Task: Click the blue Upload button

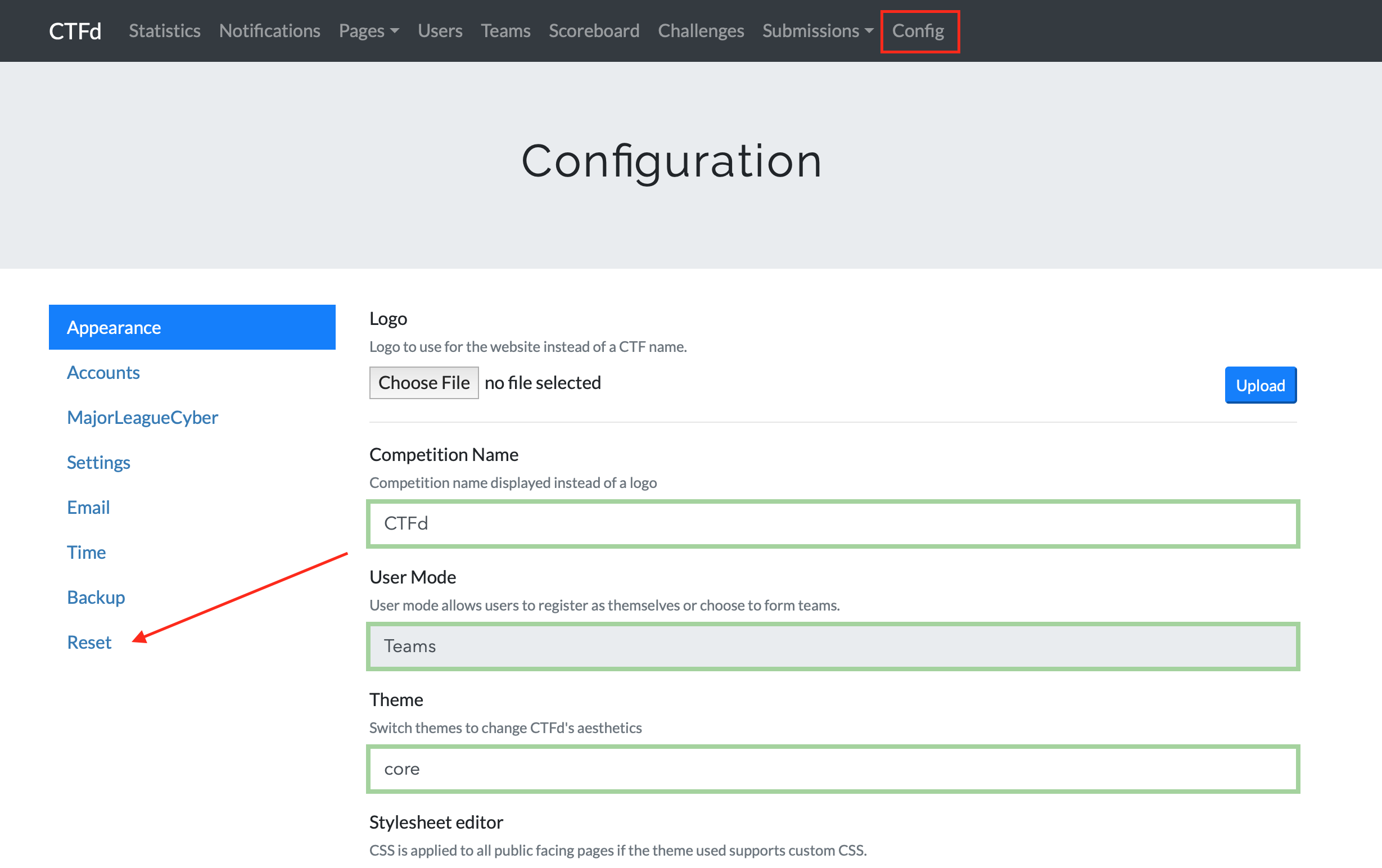Action: pos(1260,385)
